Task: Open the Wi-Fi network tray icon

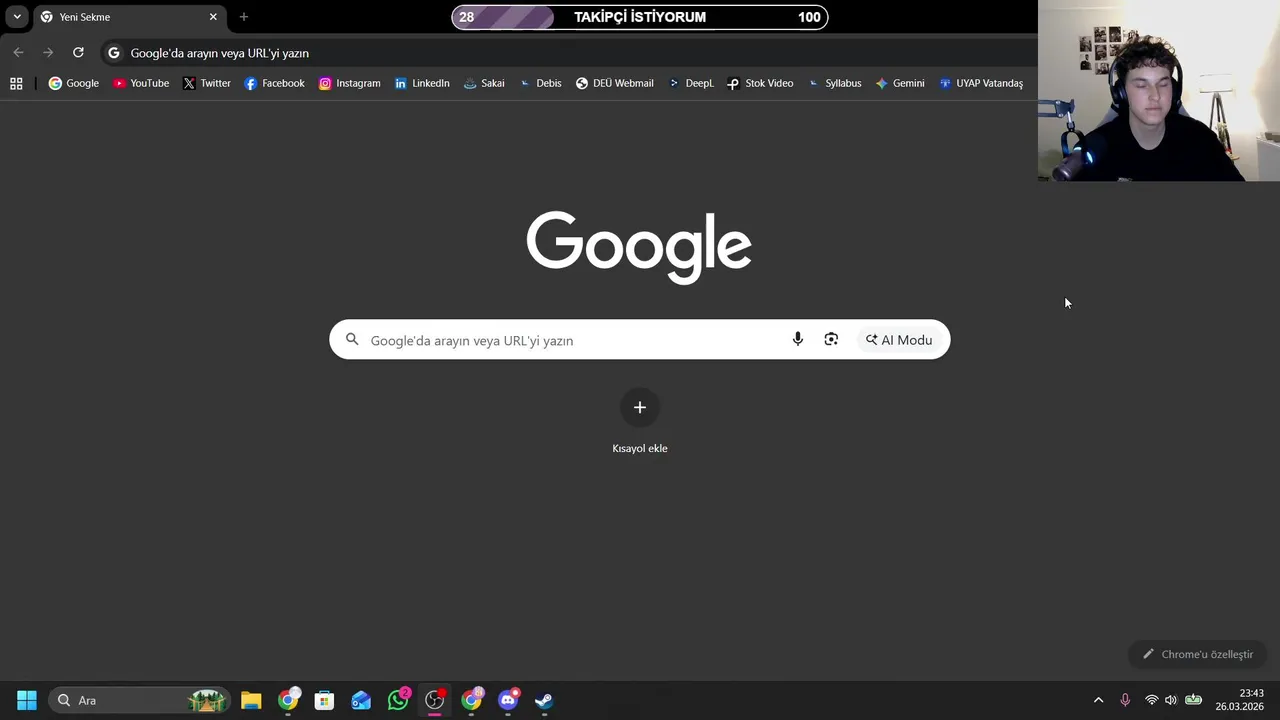Action: [1151, 700]
